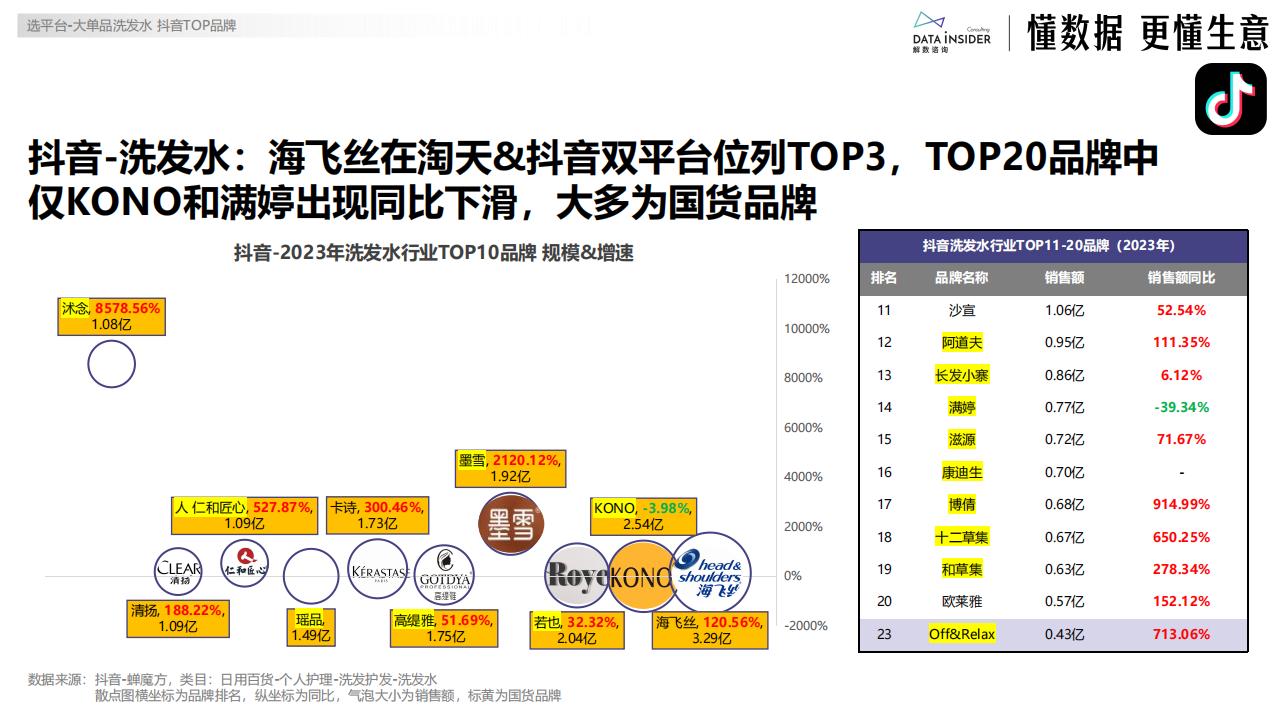Click the 满婷 brand cell

click(x=961, y=407)
